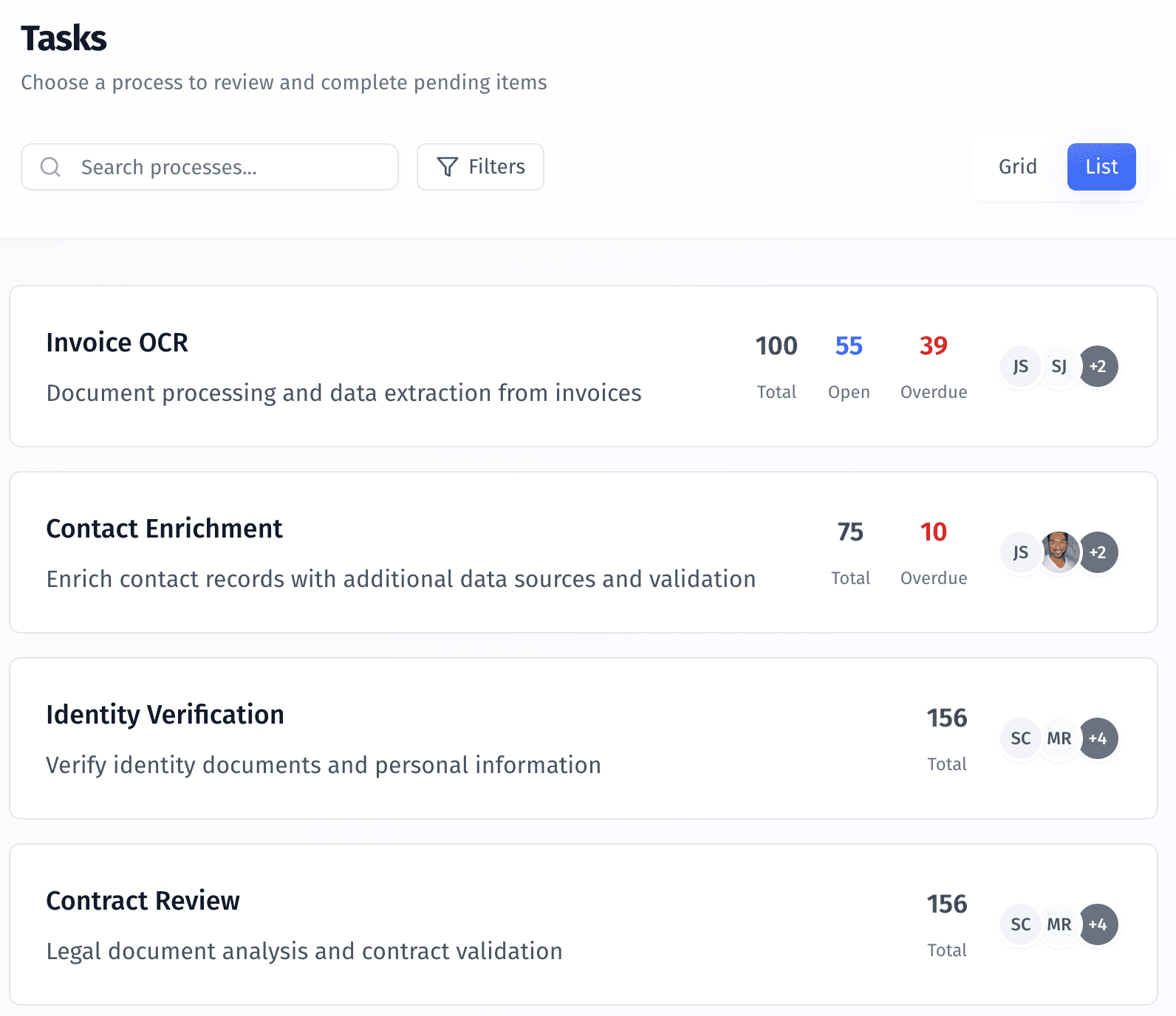Click the +4 badge on Identity Verification

(1098, 738)
